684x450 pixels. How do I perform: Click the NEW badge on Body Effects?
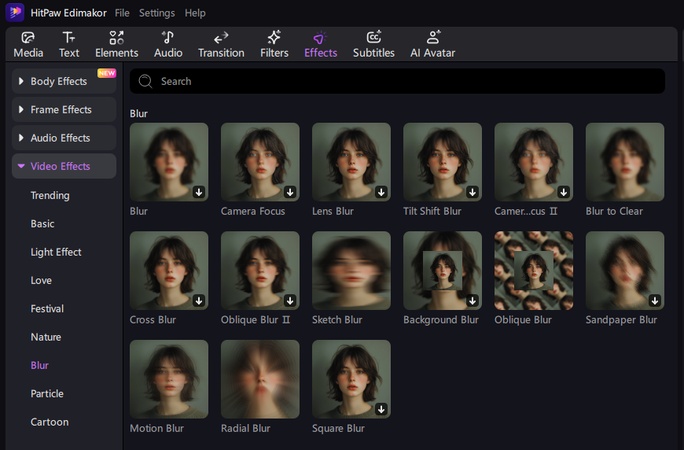click(x=106, y=73)
